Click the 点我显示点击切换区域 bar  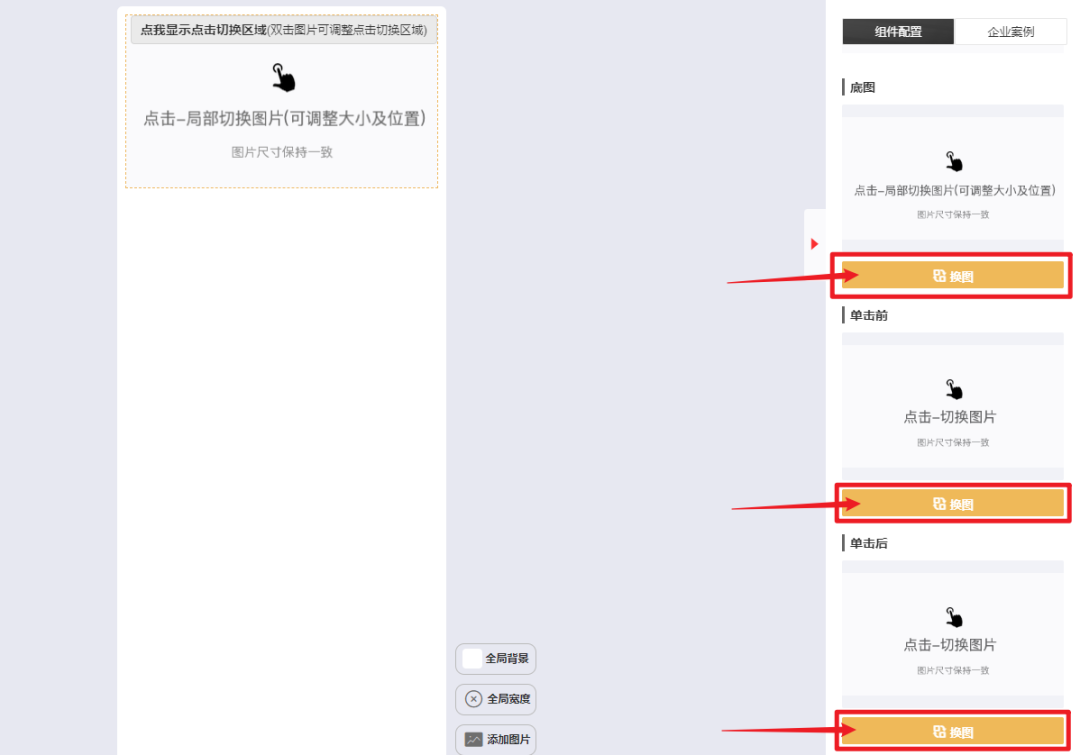tap(284, 30)
